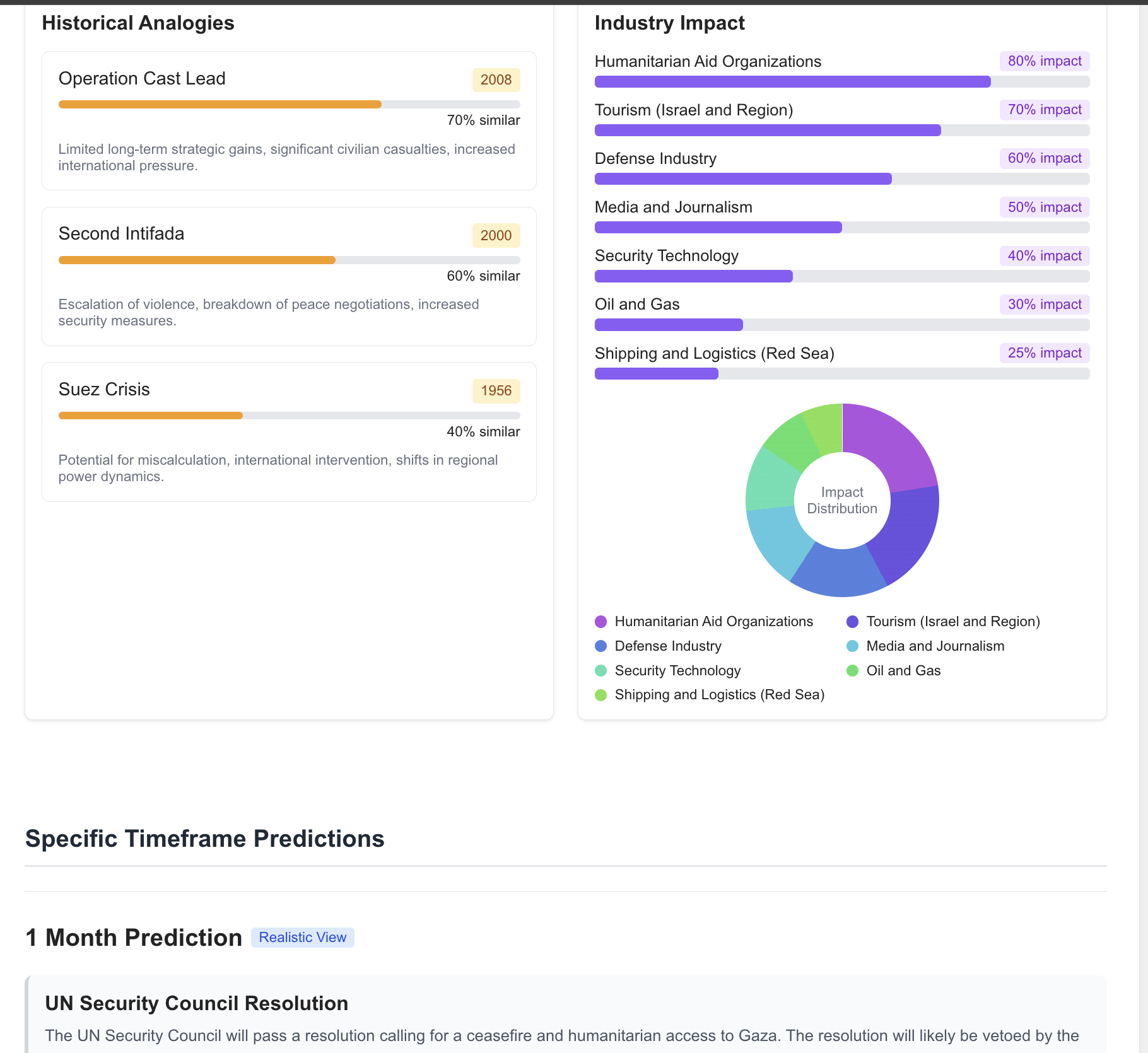Click the 1956 year badge
1148x1053 pixels.
[x=496, y=391]
